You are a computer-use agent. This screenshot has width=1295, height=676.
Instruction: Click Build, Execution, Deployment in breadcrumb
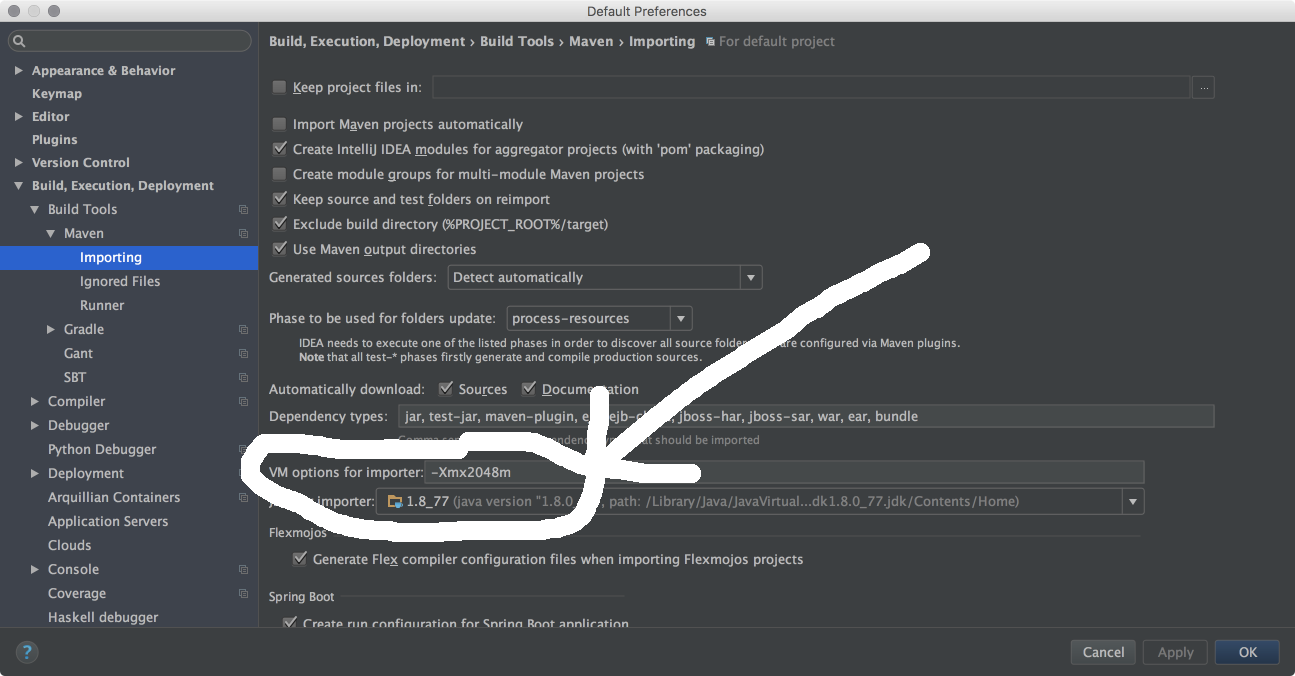point(367,42)
